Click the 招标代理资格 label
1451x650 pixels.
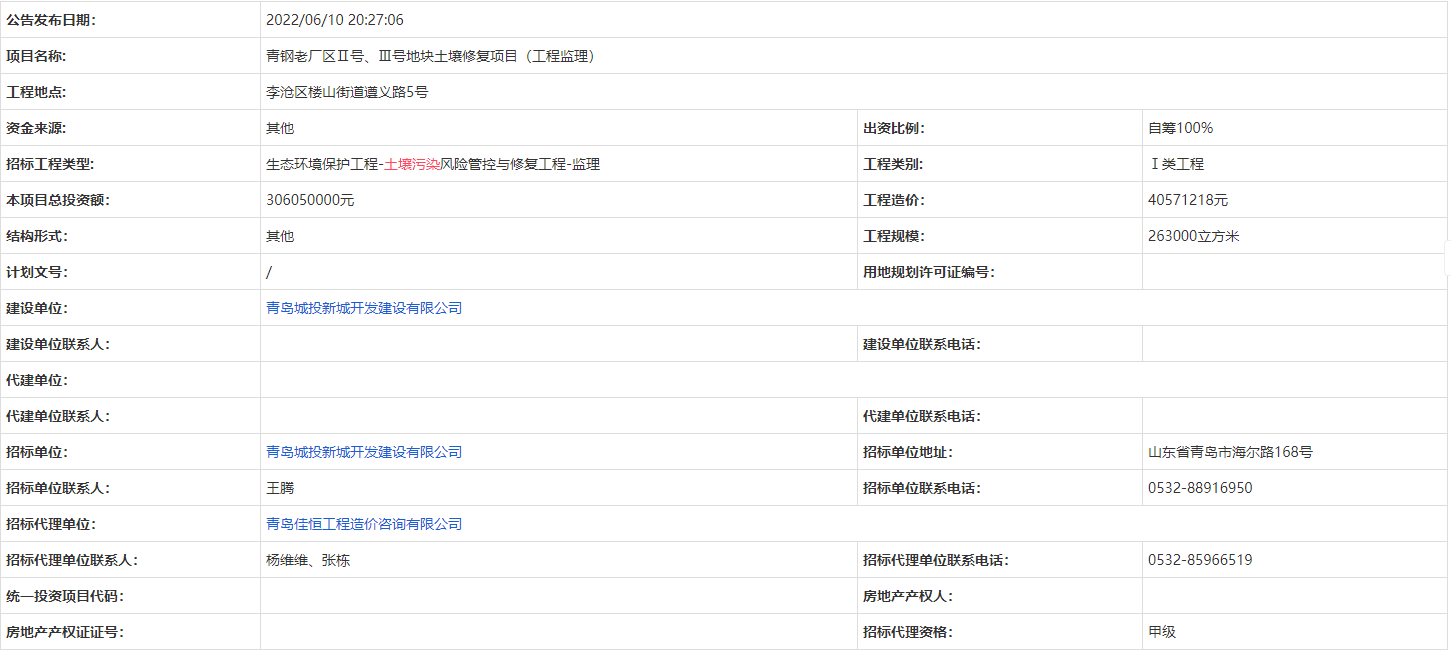[x=908, y=632]
